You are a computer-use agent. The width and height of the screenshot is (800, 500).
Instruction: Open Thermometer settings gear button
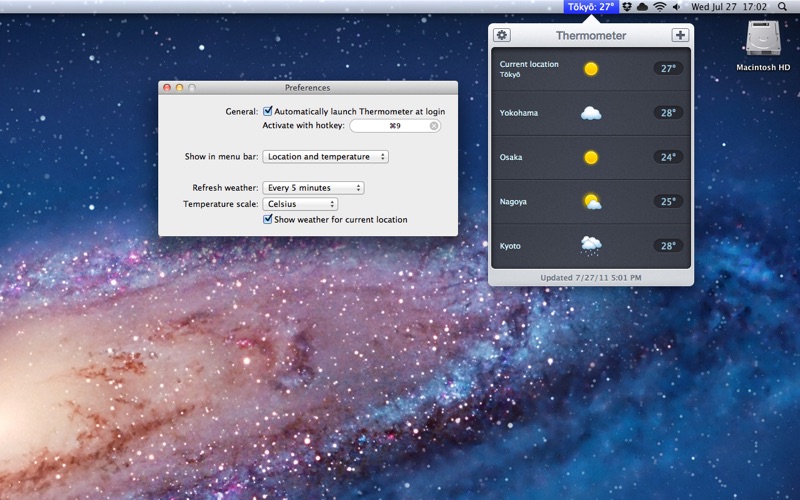[502, 35]
